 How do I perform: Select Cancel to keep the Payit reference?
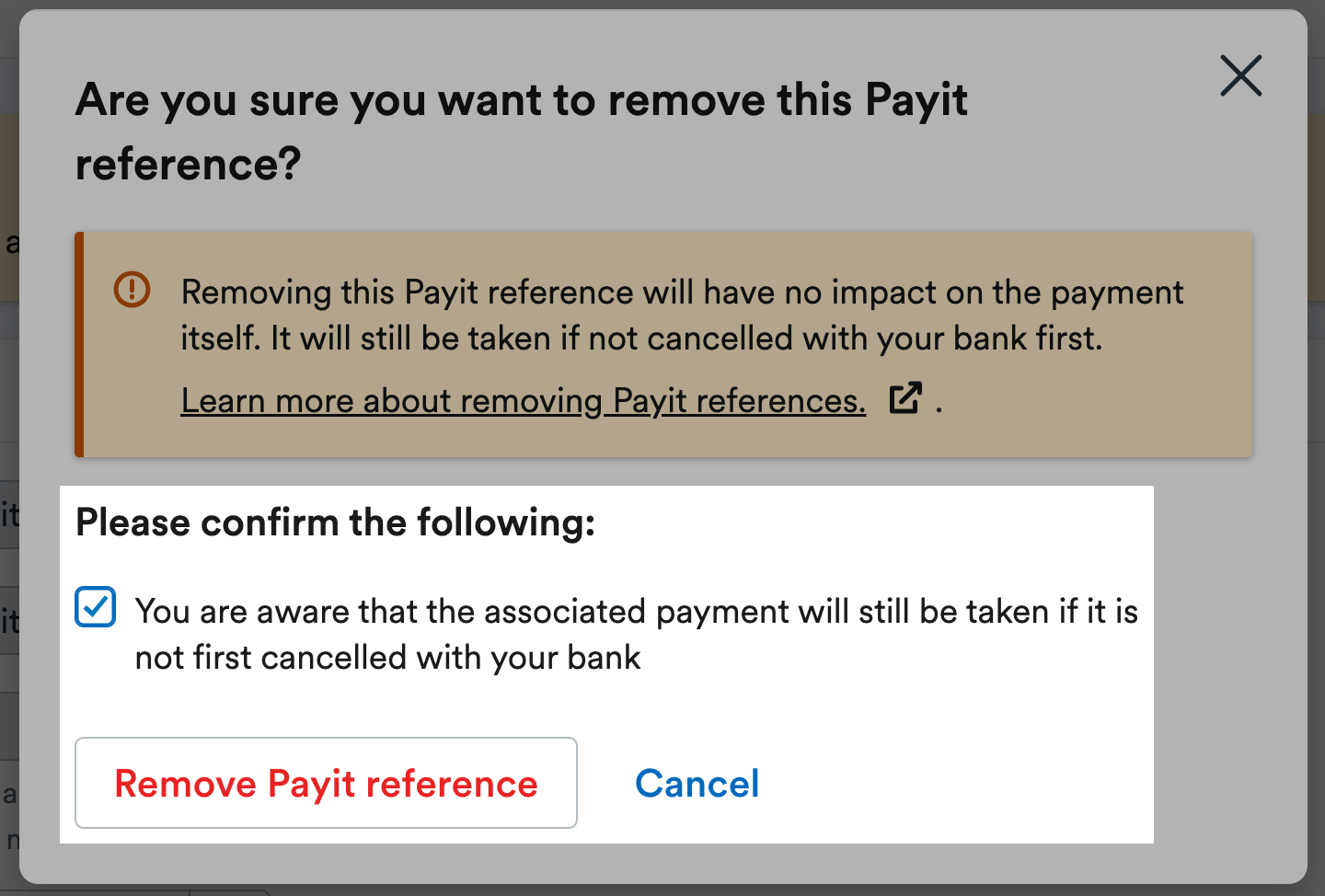pyautogui.click(x=697, y=783)
